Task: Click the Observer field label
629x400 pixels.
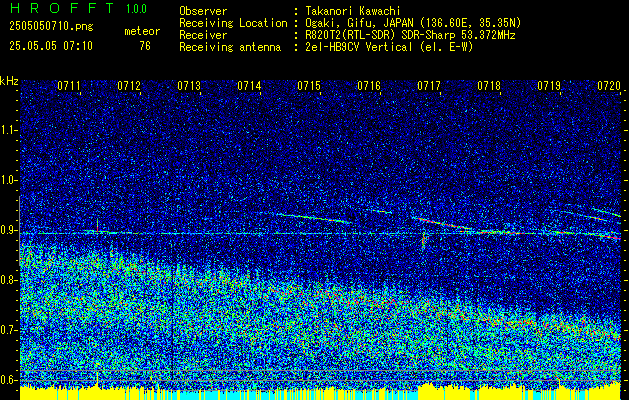Action: tap(203, 11)
